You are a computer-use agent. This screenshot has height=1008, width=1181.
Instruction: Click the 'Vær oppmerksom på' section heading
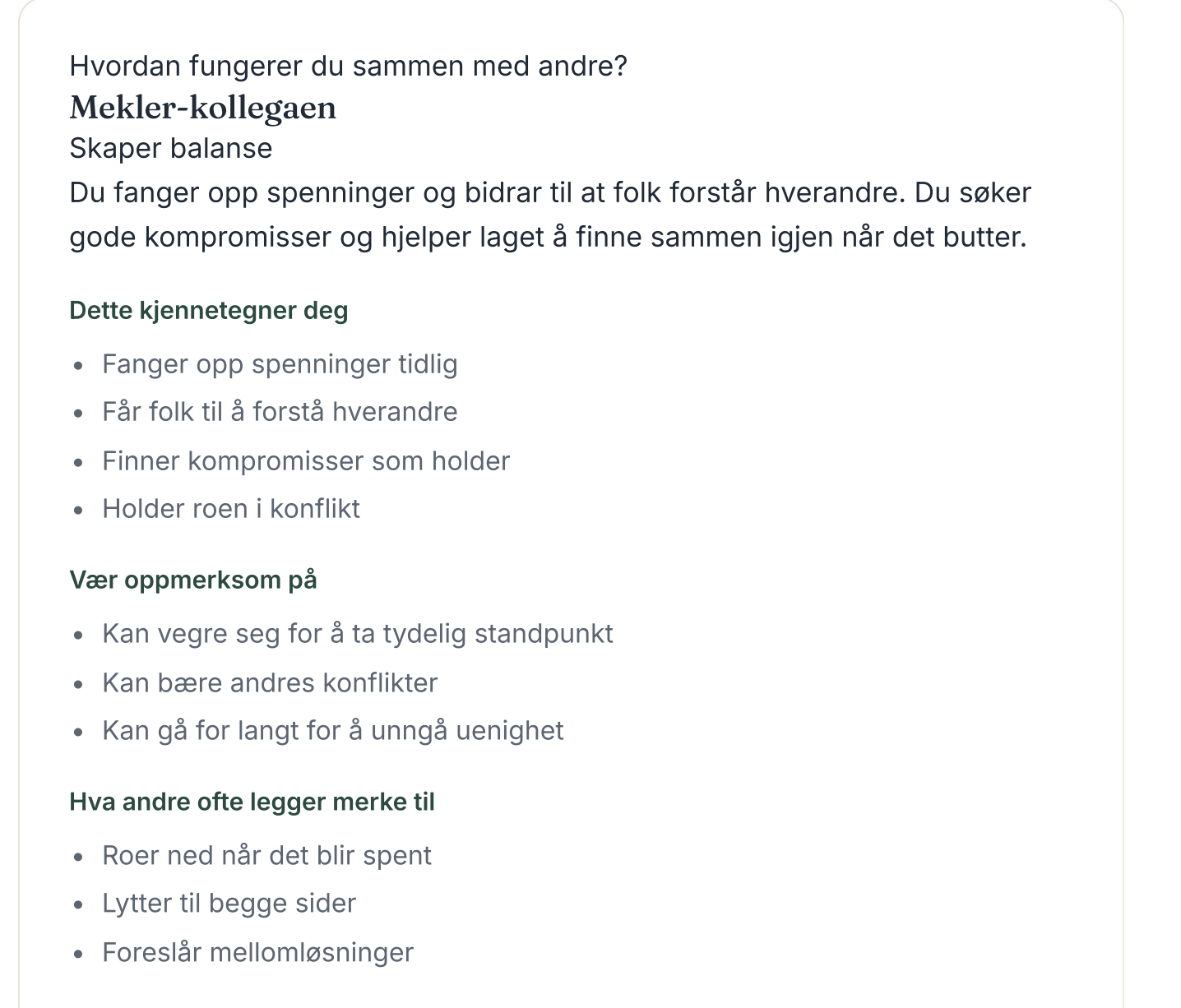(x=193, y=580)
